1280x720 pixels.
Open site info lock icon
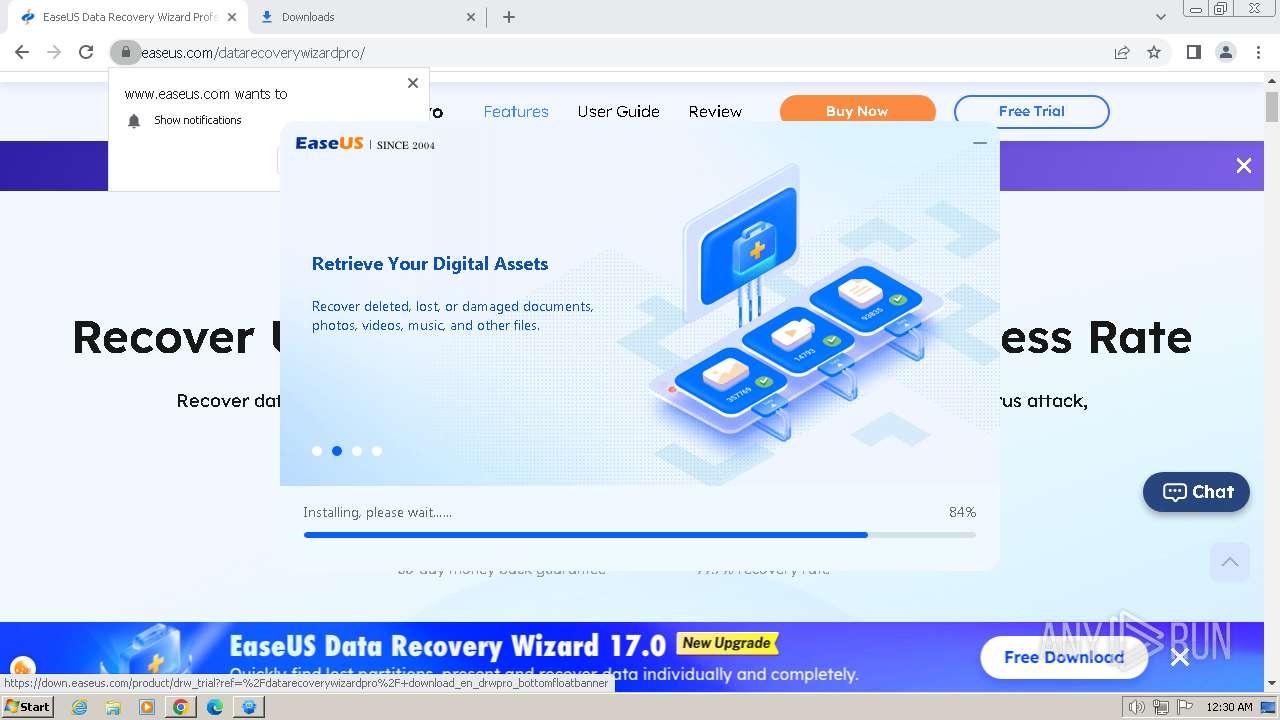(x=125, y=52)
